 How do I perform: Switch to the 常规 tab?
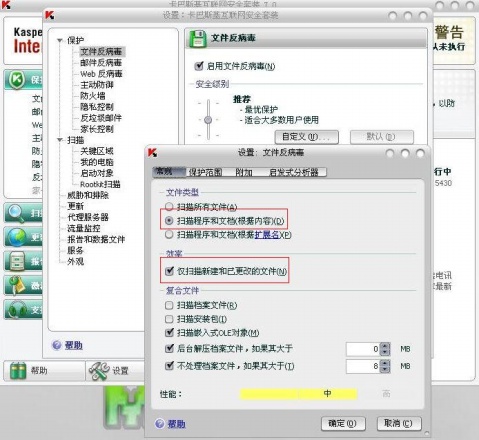tap(169, 172)
